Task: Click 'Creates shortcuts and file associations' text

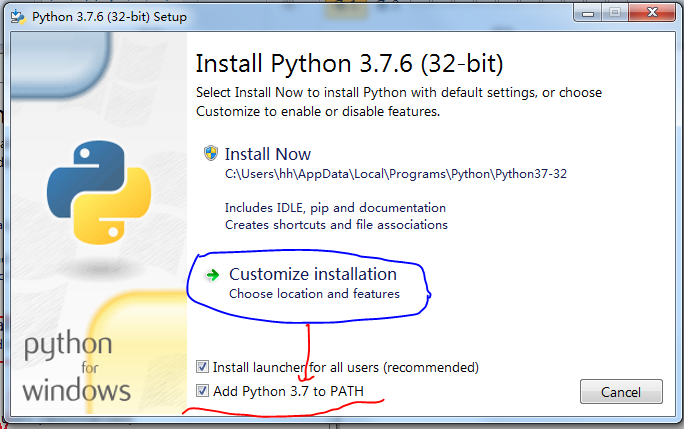Action: pyautogui.click(x=336, y=225)
